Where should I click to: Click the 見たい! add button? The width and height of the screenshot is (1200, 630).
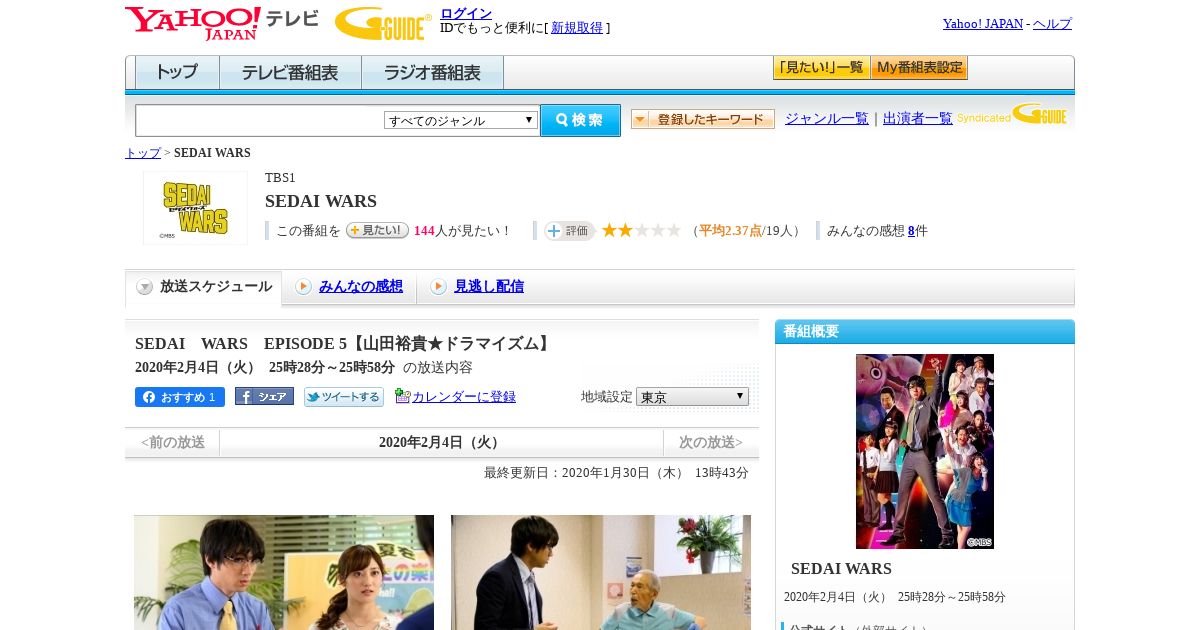point(377,230)
